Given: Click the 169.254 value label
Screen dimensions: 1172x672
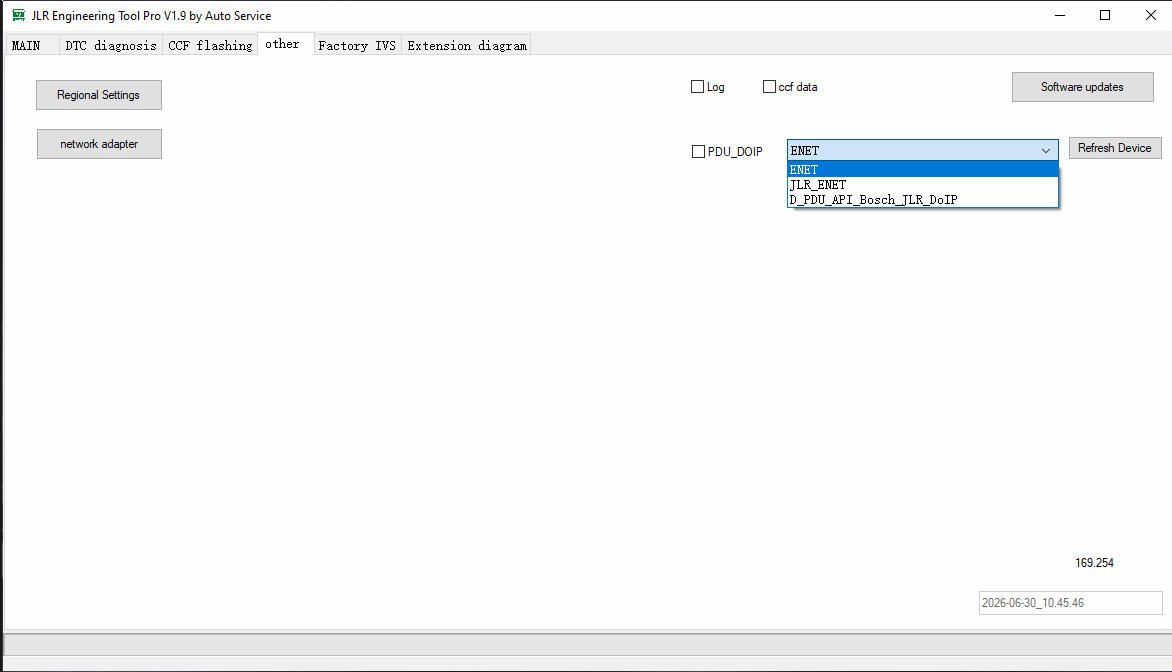Looking at the screenshot, I should point(1094,563).
